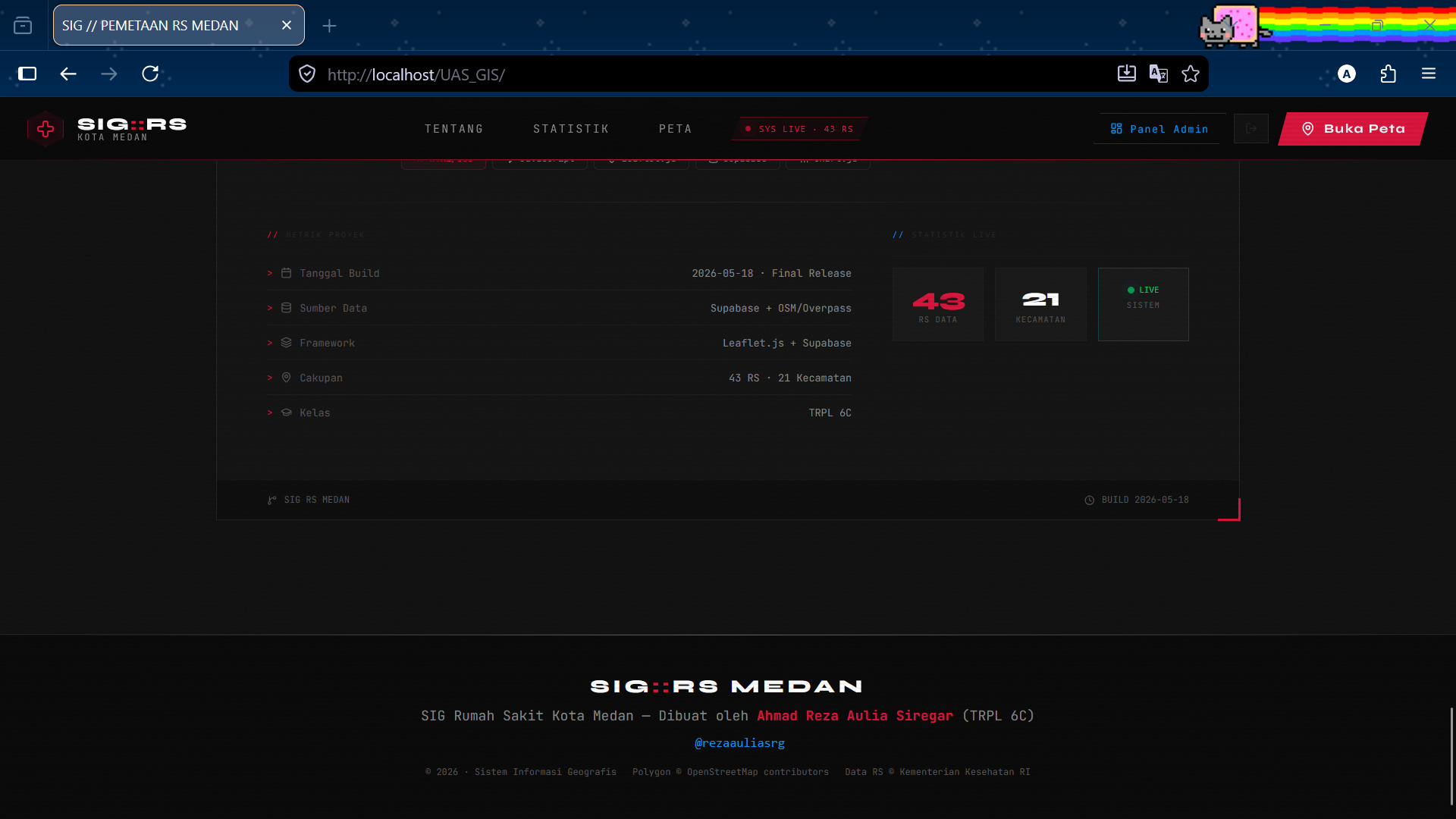Viewport: 1456px width, 819px height.
Task: Click the logout icon beside Panel Admin
Action: coord(1251,129)
